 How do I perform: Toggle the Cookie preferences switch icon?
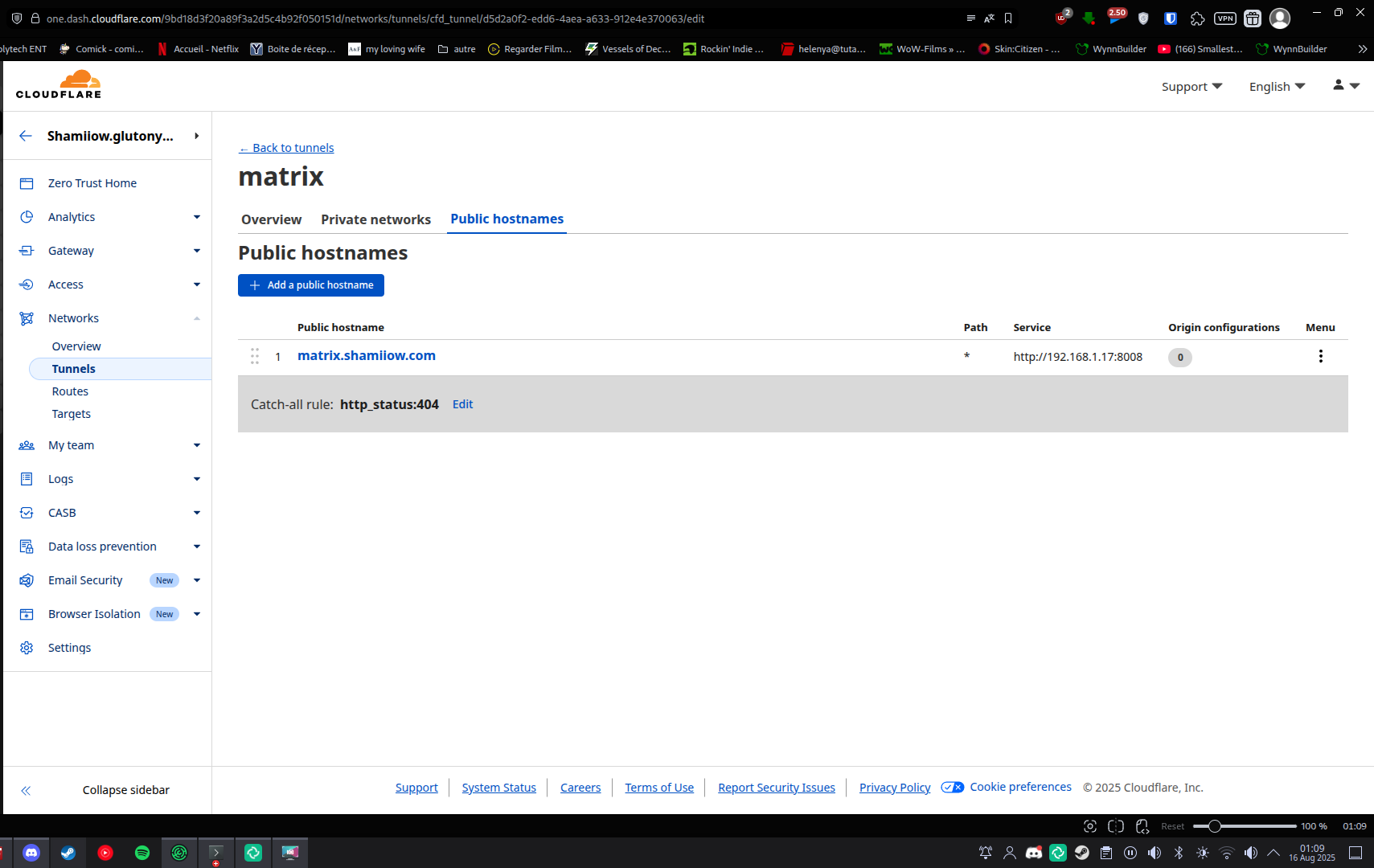coord(953,788)
